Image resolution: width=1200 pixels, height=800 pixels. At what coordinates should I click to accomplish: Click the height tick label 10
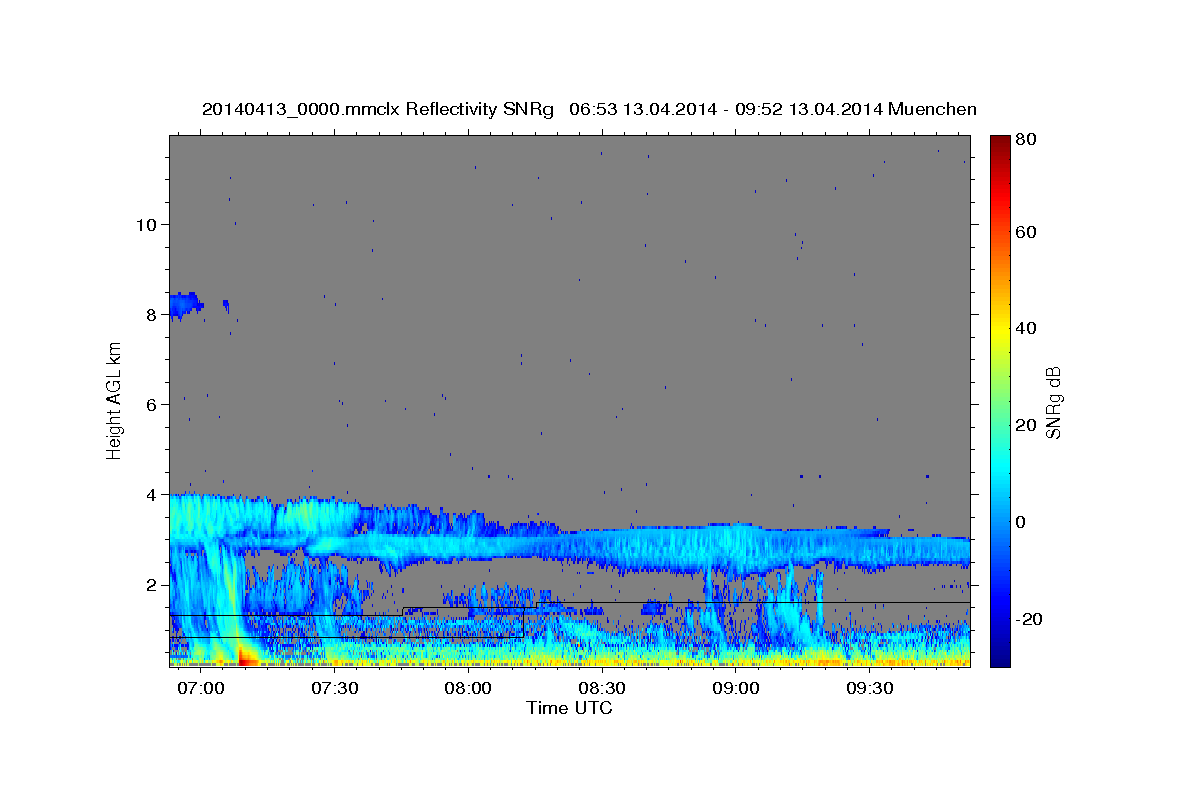coord(146,224)
